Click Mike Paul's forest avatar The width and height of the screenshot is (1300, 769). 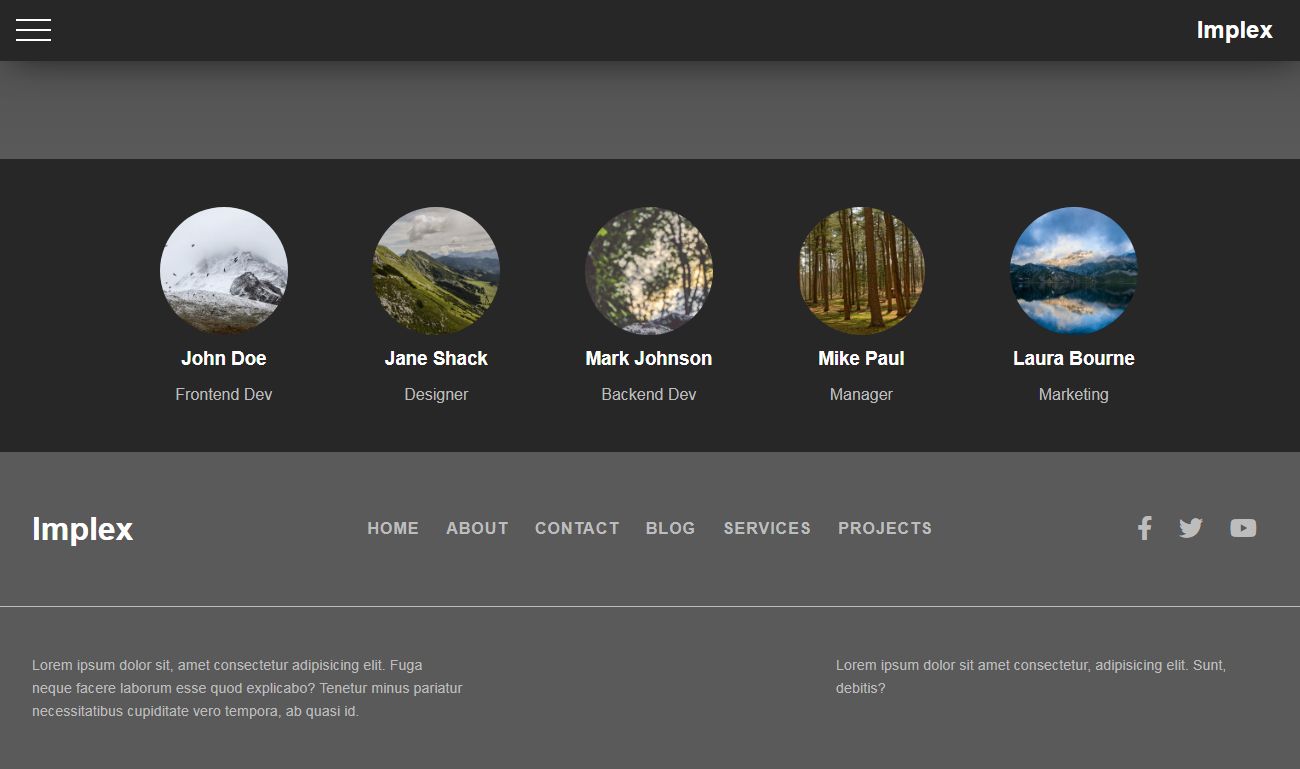point(861,271)
